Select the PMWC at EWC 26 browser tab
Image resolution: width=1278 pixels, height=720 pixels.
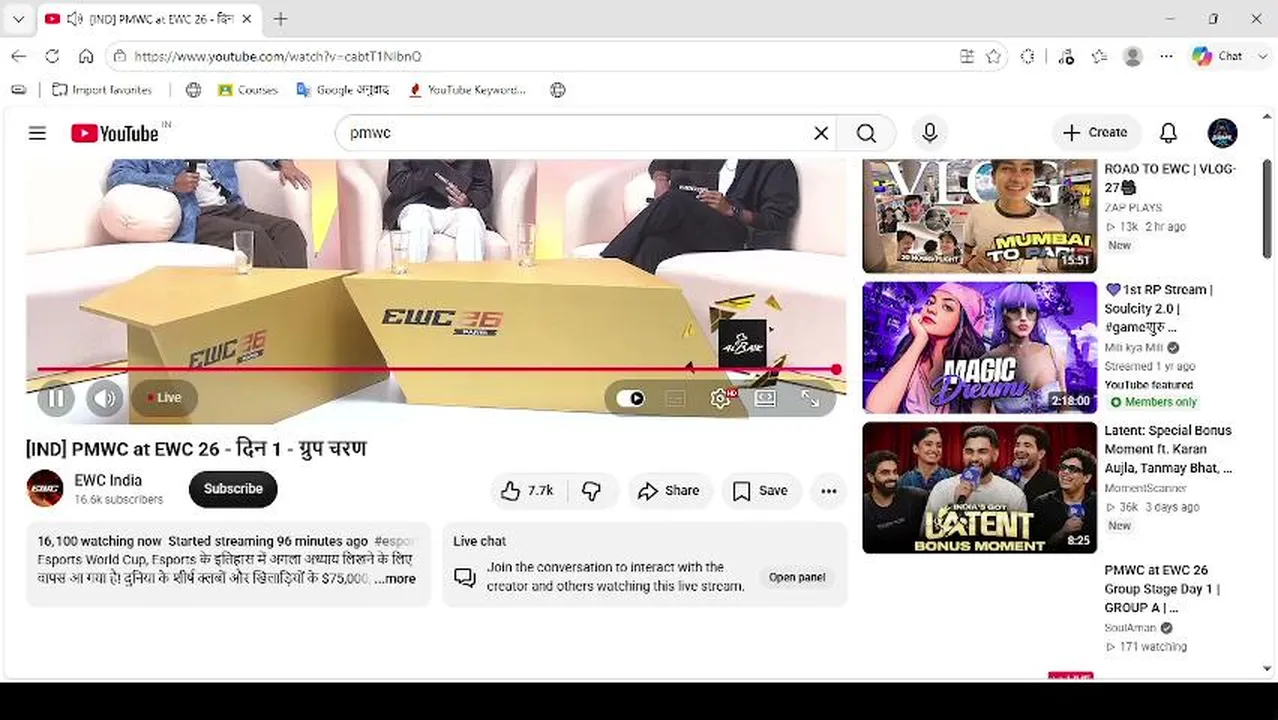pos(150,19)
